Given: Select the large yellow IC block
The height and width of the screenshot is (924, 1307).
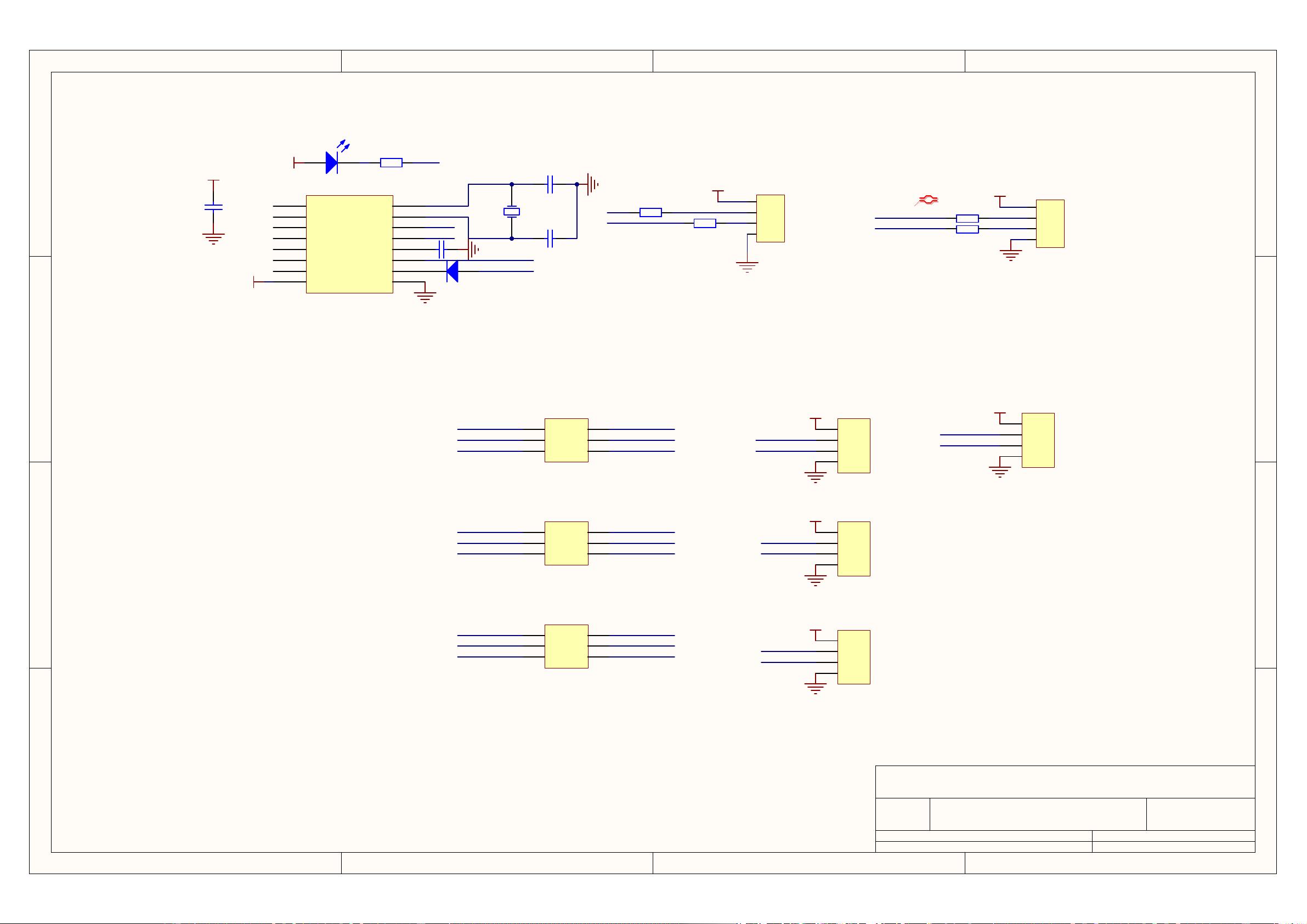Looking at the screenshot, I should (349, 244).
